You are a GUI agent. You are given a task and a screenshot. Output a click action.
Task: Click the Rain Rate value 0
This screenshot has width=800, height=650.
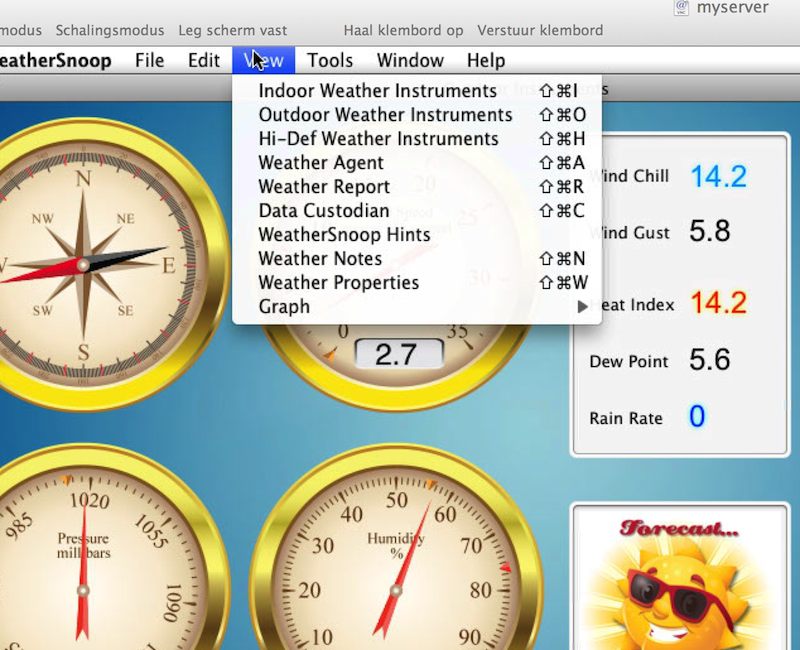(x=697, y=416)
